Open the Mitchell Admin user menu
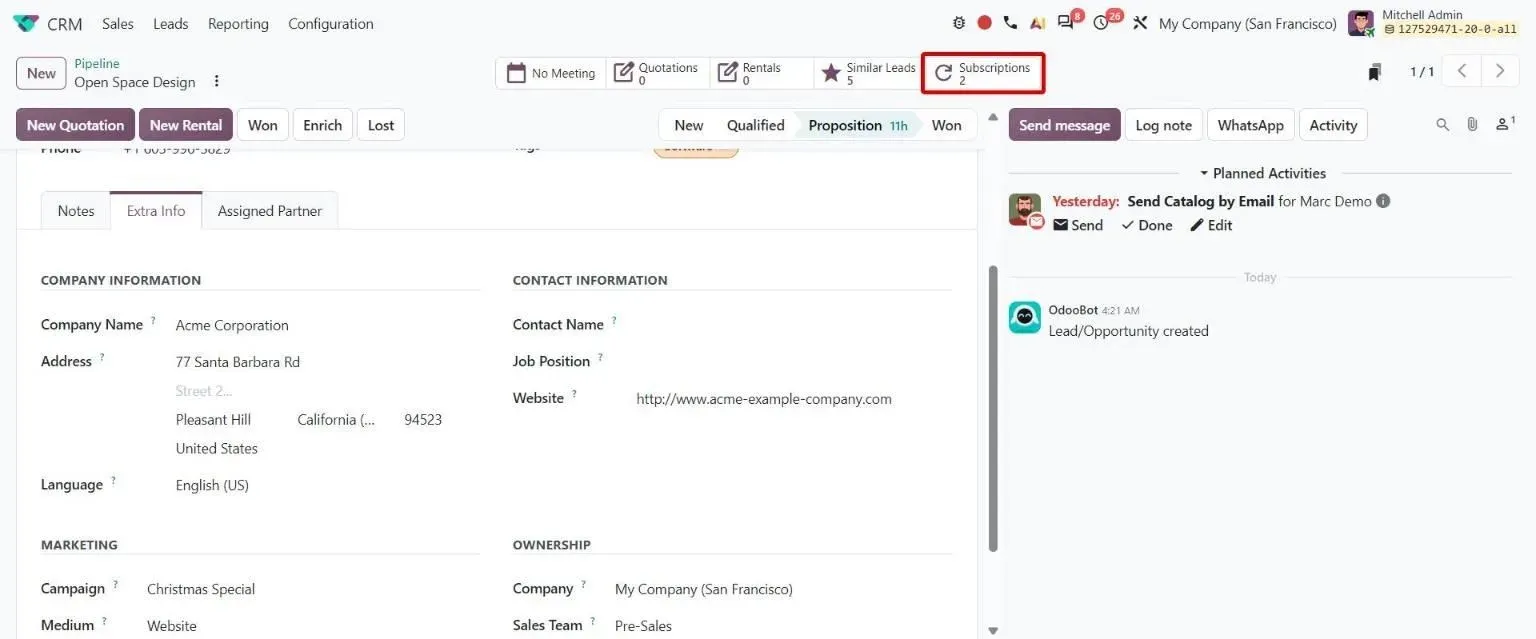Screen dimensions: 1536x639 (1433, 23)
